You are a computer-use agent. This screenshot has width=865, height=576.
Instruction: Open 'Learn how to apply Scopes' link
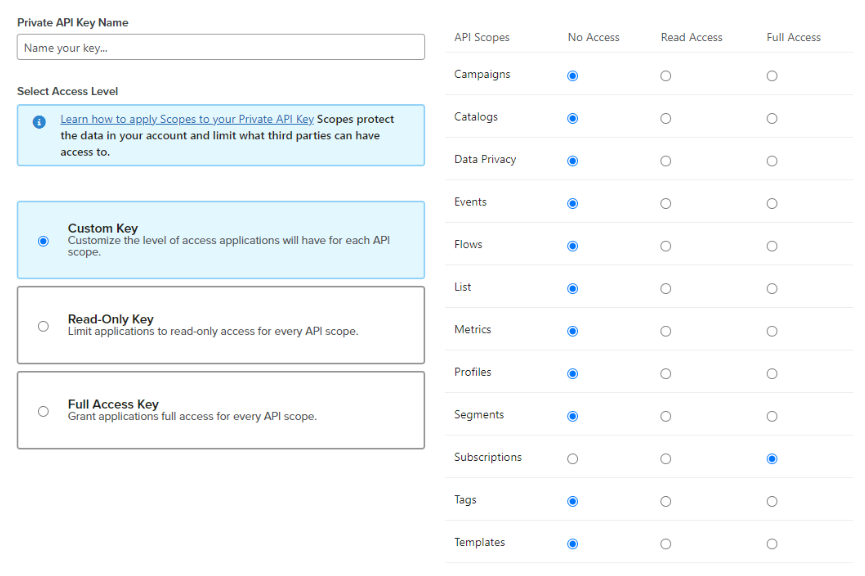click(x=187, y=119)
